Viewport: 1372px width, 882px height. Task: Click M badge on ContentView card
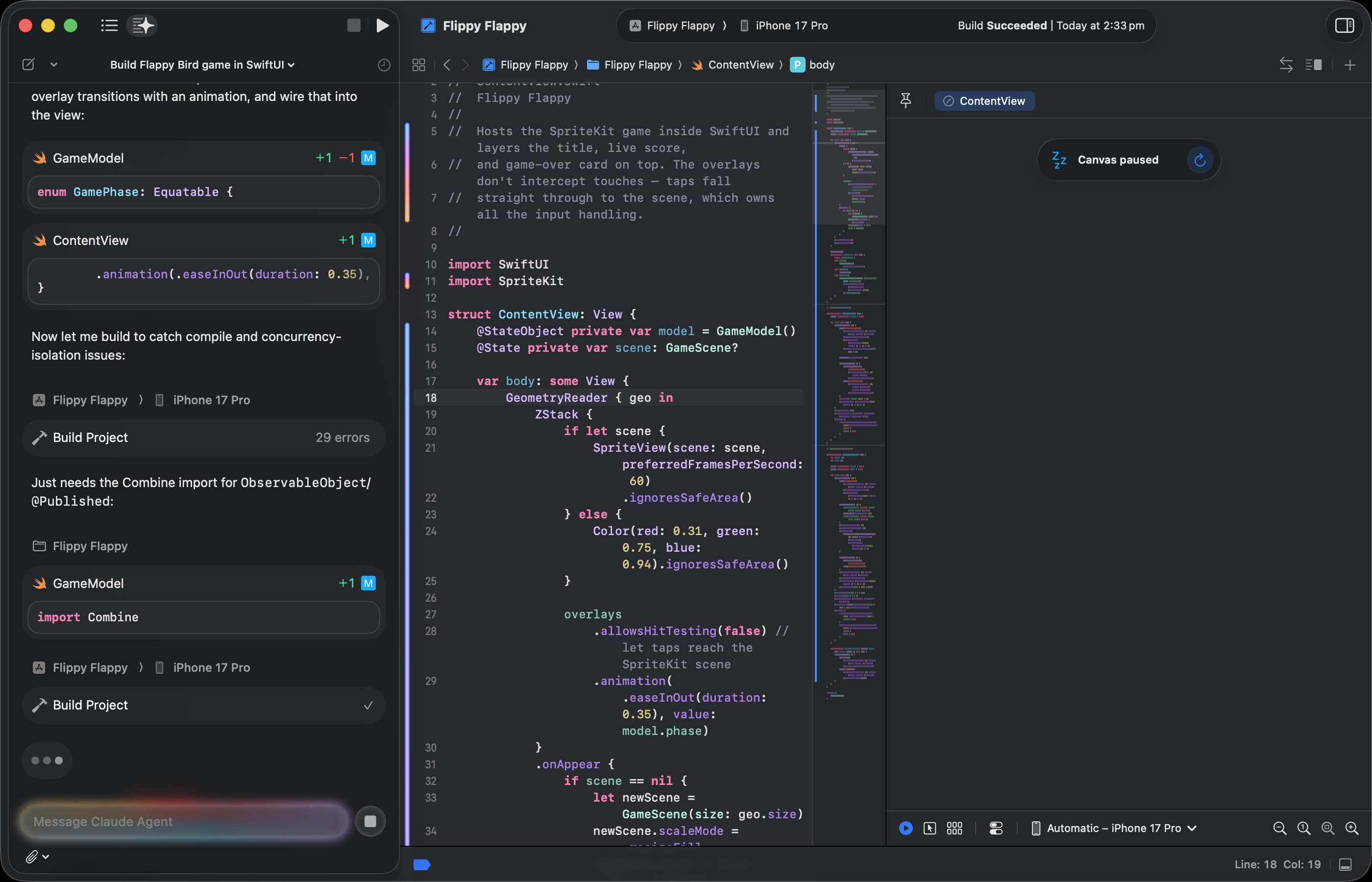click(x=368, y=240)
